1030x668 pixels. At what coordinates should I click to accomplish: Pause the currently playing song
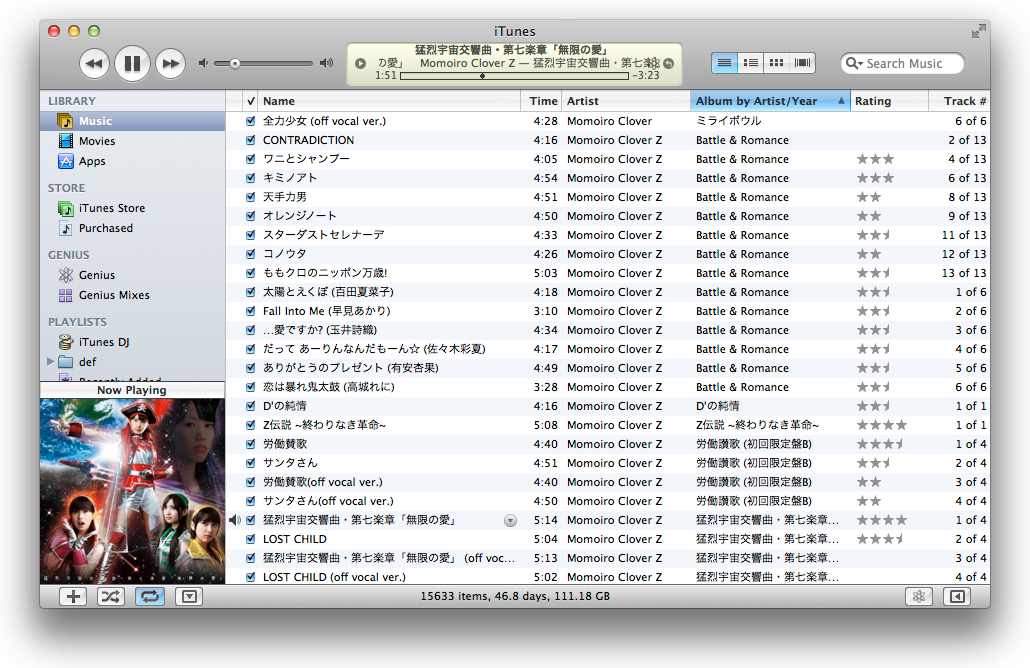coord(131,64)
